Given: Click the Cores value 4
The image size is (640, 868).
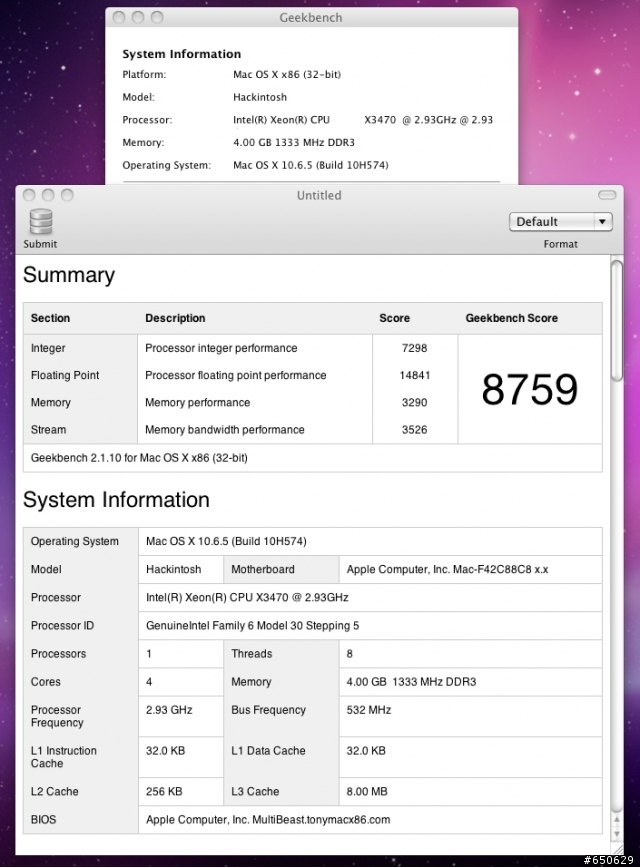Looking at the screenshot, I should pos(149,682).
